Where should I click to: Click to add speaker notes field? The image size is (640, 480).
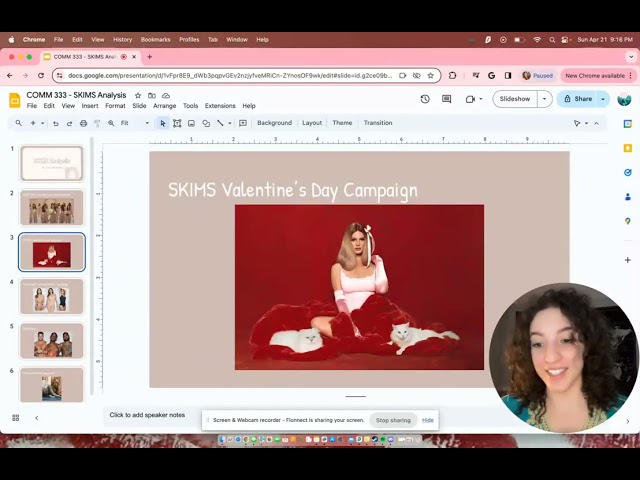(x=147, y=415)
